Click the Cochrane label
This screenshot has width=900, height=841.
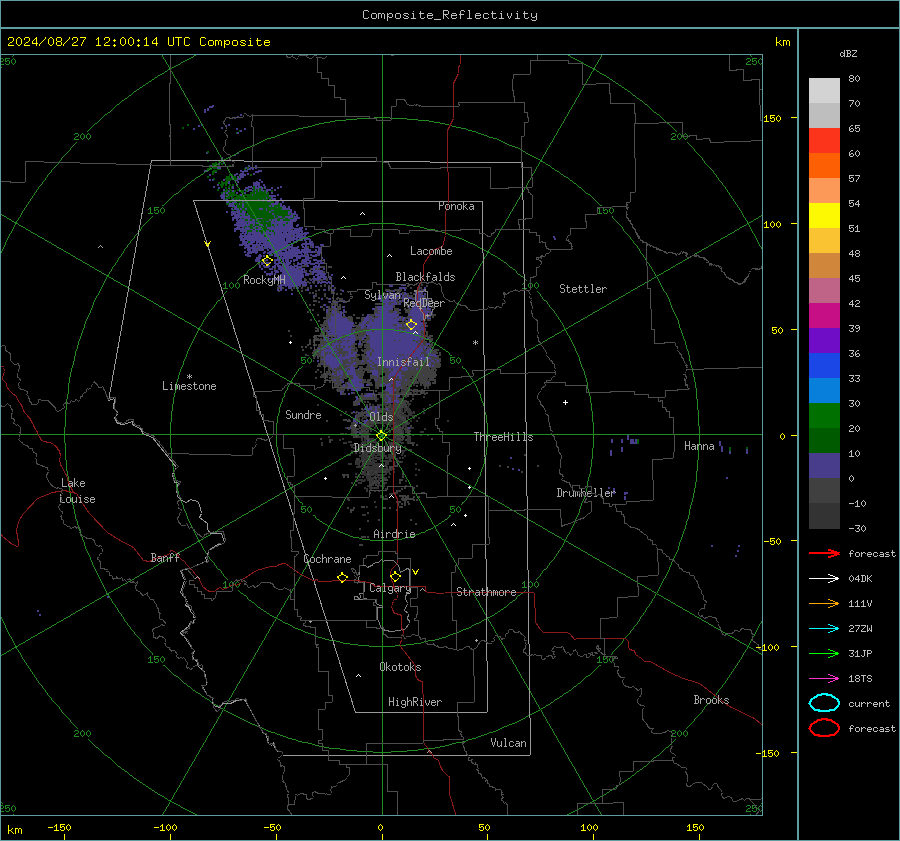pyautogui.click(x=327, y=559)
